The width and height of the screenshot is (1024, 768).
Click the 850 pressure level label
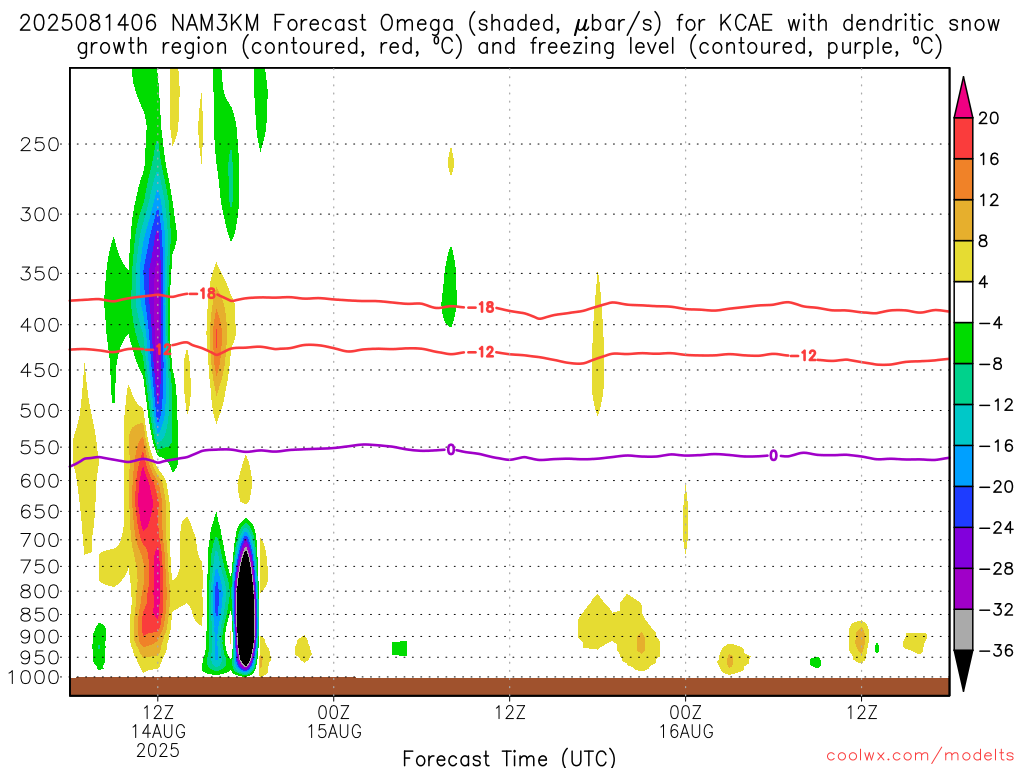[x=40, y=615]
